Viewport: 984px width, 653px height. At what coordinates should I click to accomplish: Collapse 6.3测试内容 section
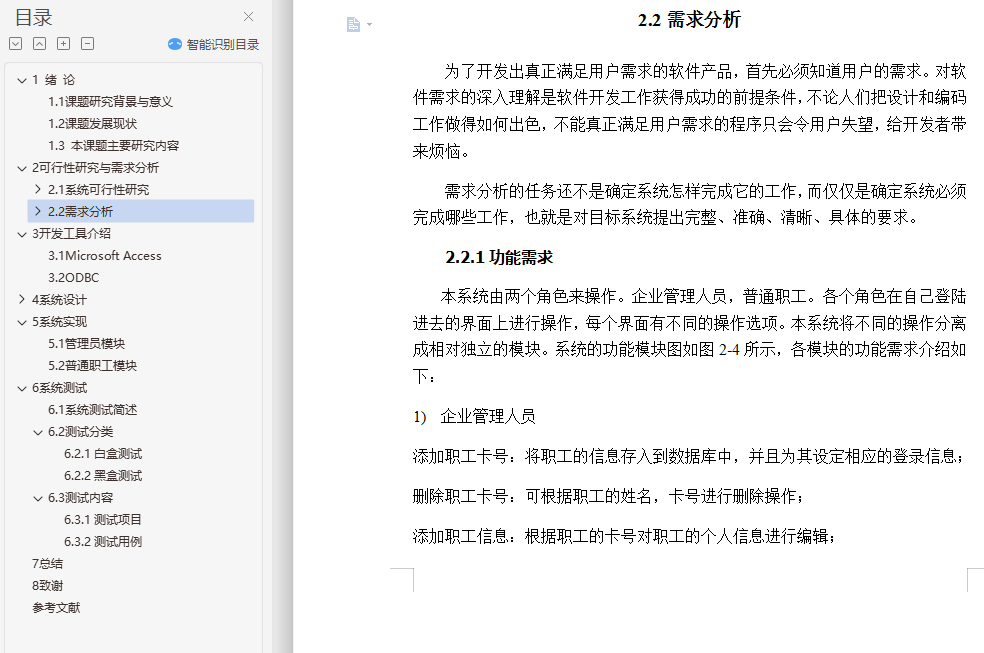(x=38, y=497)
